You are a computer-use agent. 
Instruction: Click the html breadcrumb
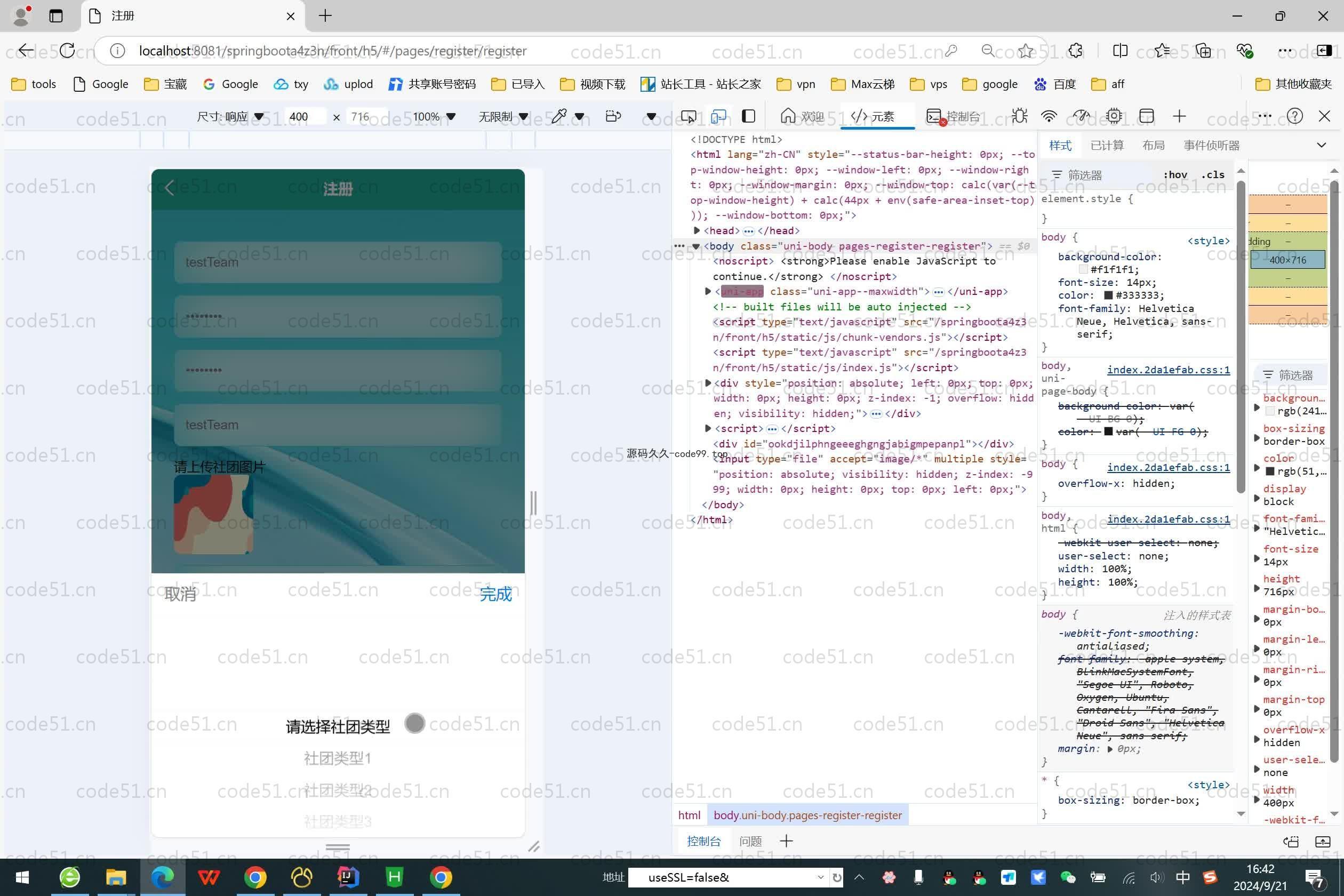(689, 815)
